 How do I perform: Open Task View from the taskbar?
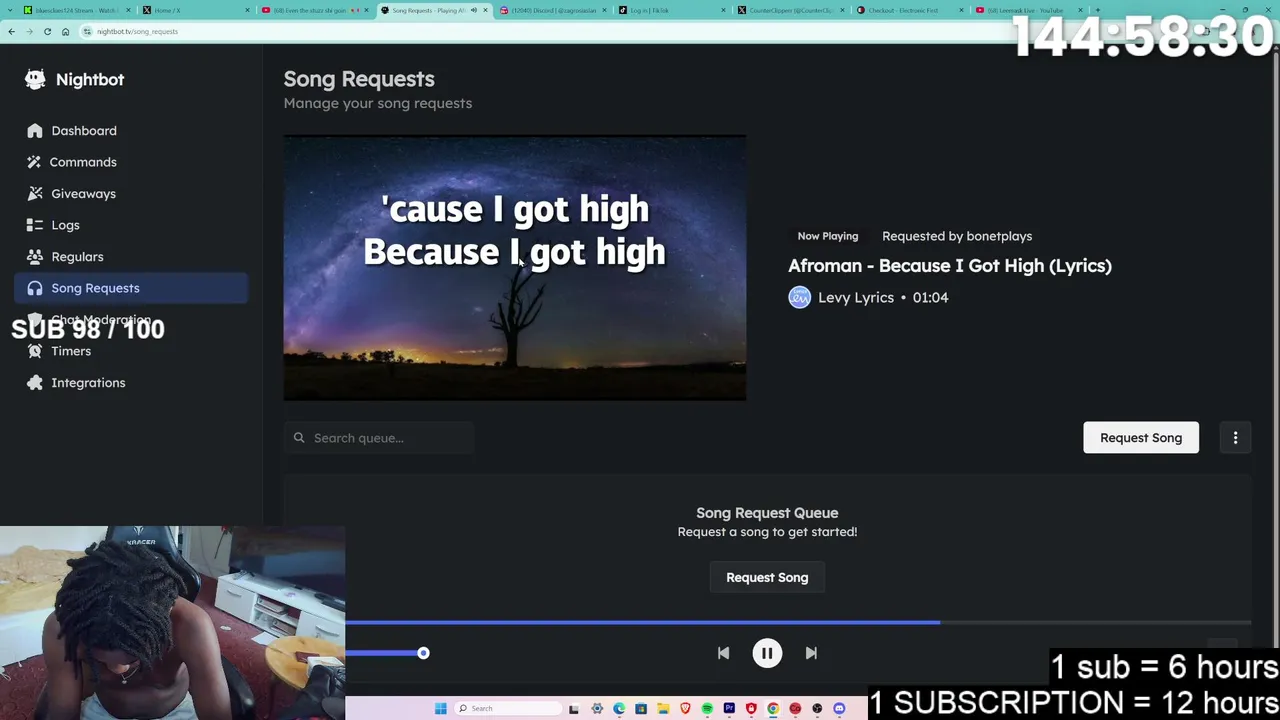pyautogui.click(x=574, y=708)
